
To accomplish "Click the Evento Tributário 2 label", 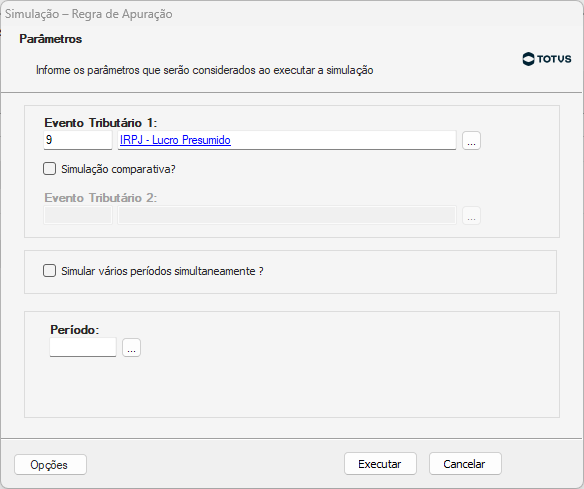I will 101,197.
